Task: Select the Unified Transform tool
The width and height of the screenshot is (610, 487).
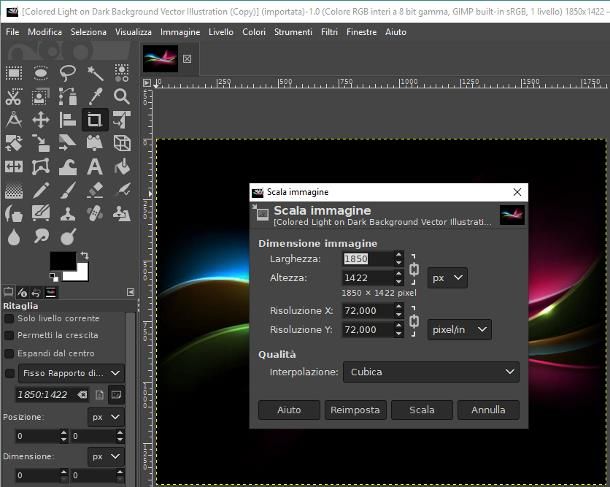Action: [122, 120]
